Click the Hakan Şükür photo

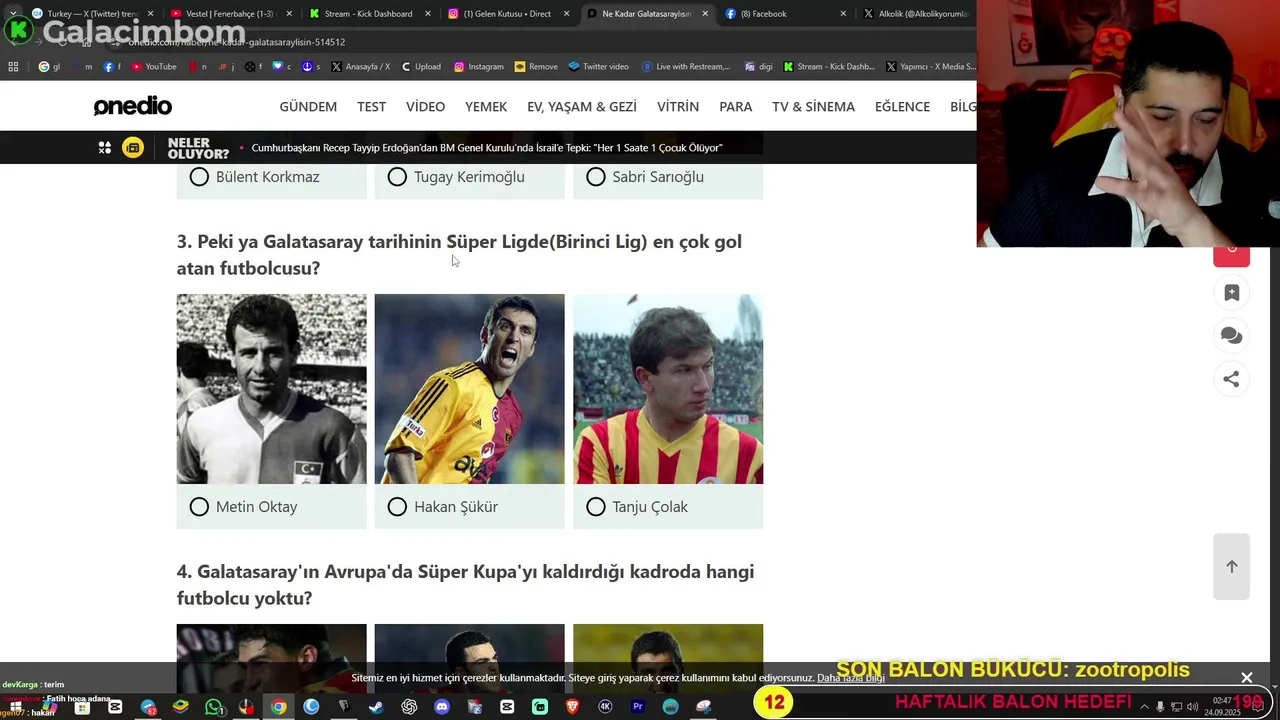tap(470, 389)
